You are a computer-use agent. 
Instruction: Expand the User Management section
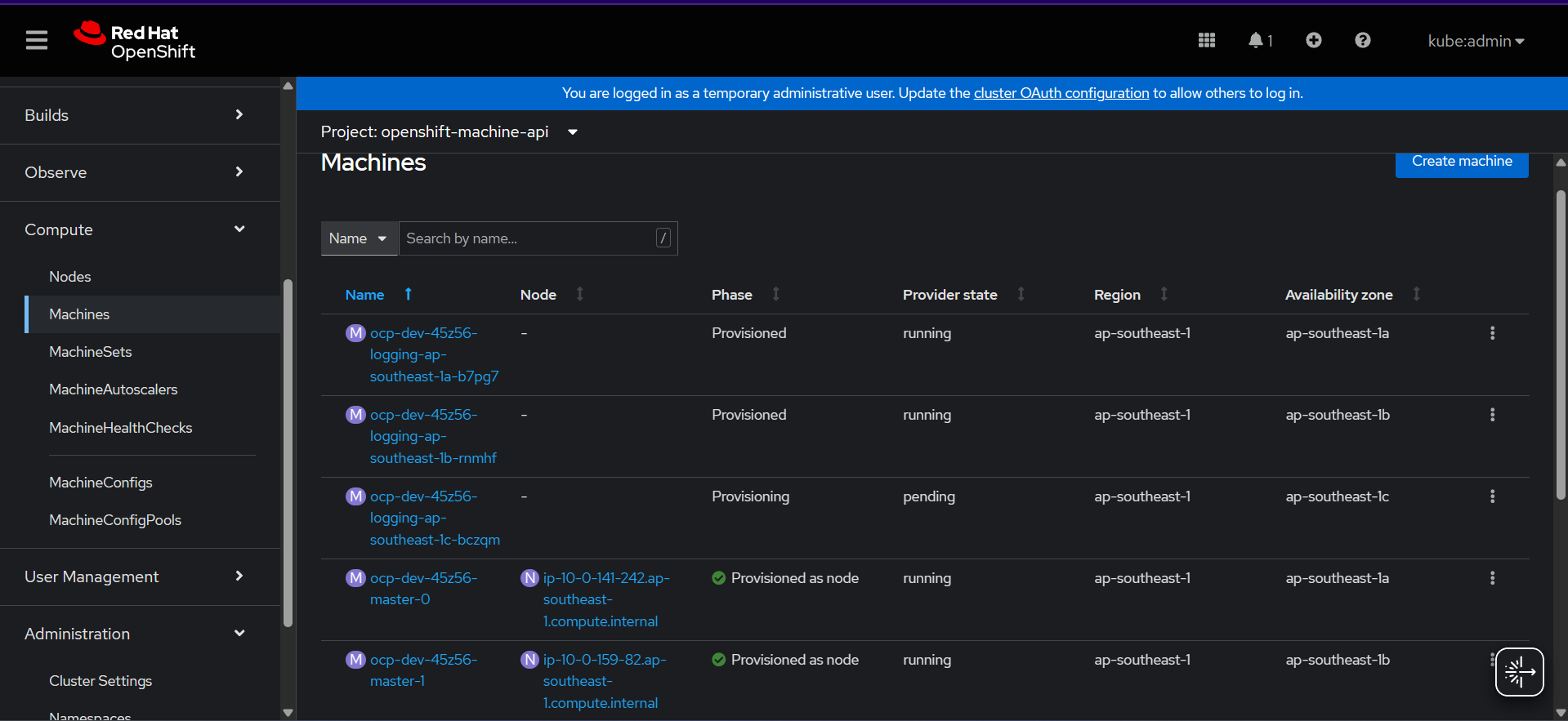tap(140, 576)
